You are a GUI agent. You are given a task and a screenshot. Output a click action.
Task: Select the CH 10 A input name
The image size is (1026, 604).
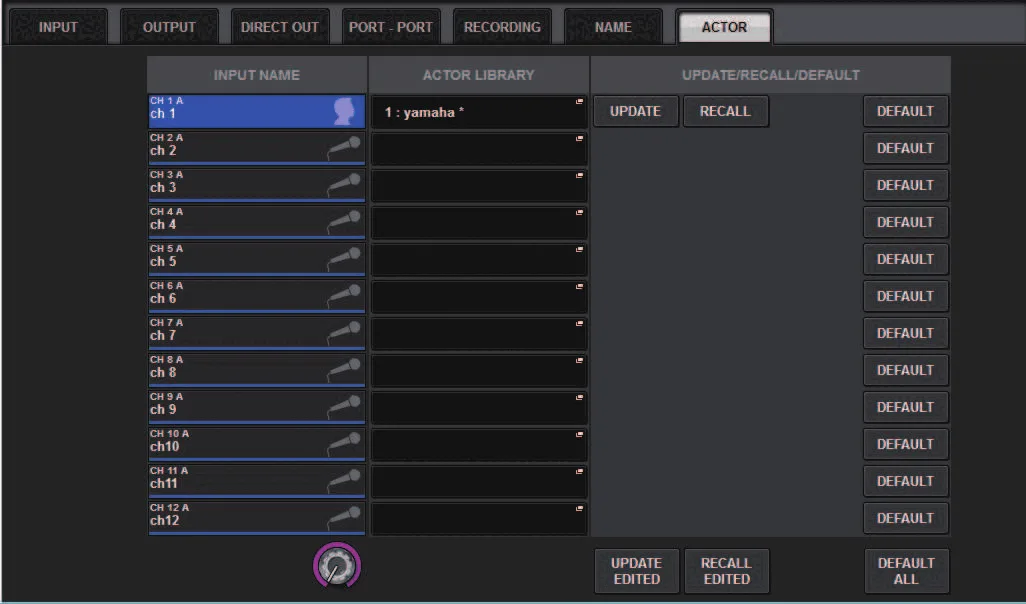pyautogui.click(x=256, y=444)
